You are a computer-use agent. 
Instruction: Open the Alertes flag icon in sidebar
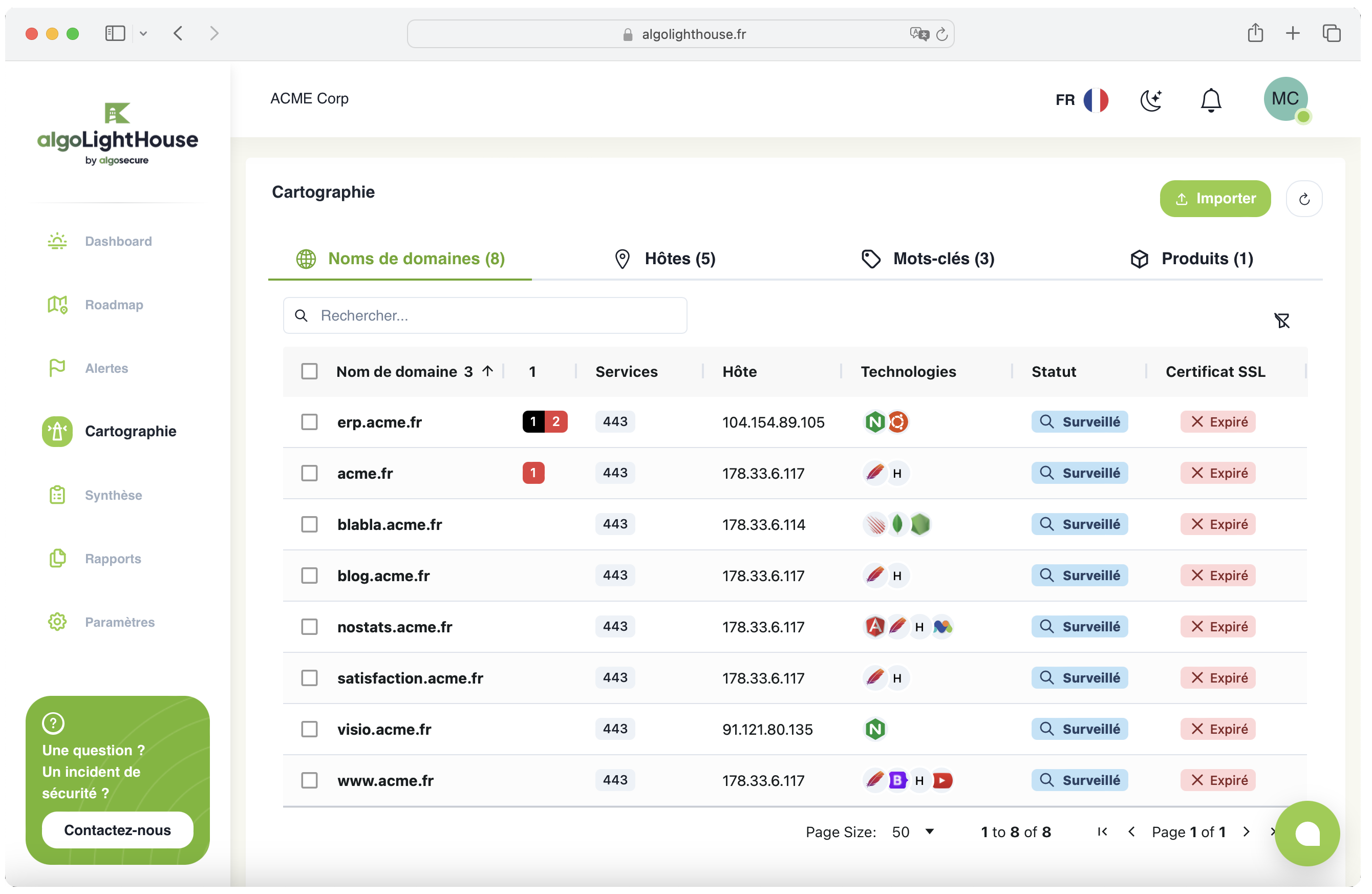tap(57, 368)
